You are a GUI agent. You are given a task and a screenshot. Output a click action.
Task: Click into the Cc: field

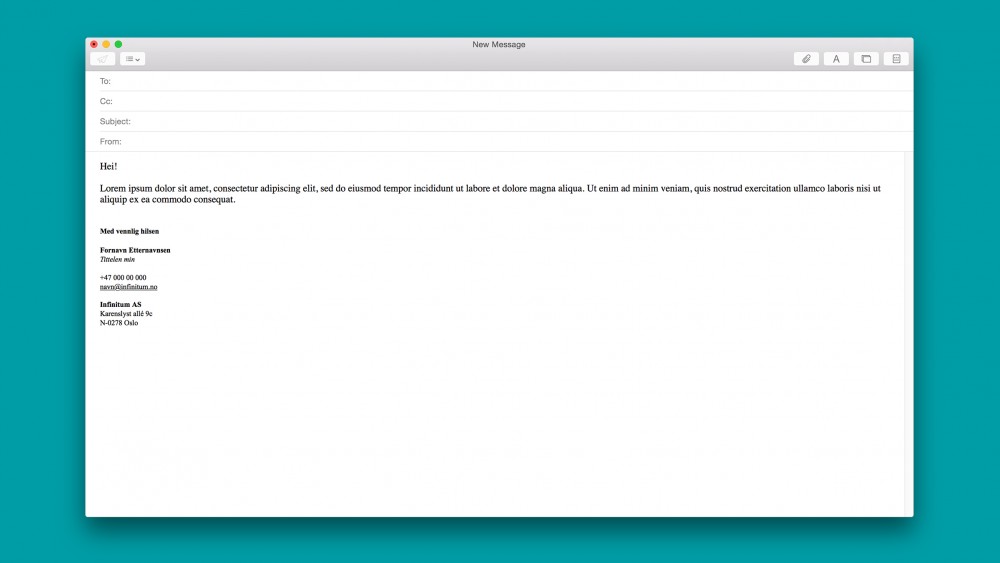[x=500, y=101]
